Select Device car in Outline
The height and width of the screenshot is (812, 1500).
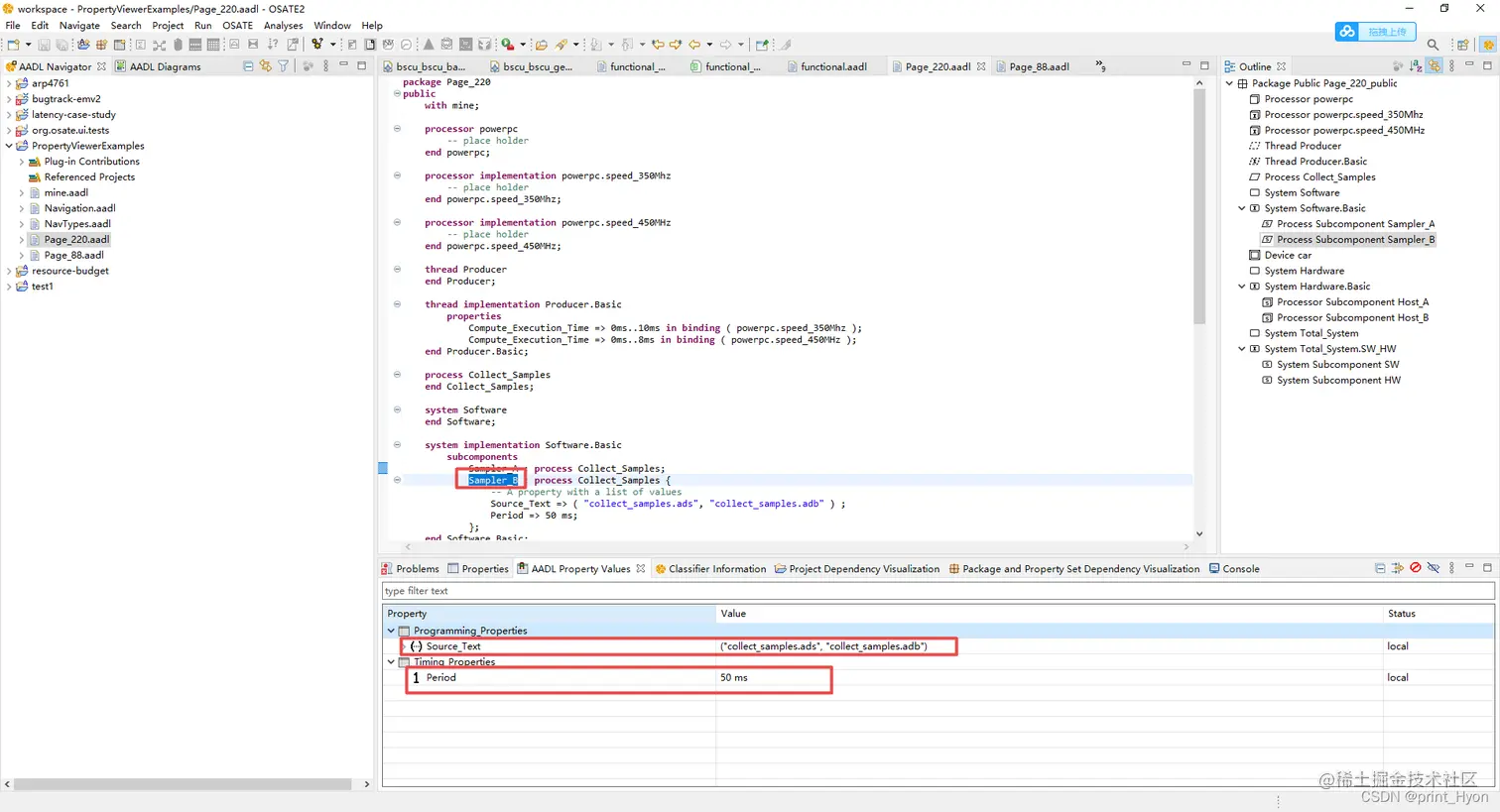(x=1288, y=255)
